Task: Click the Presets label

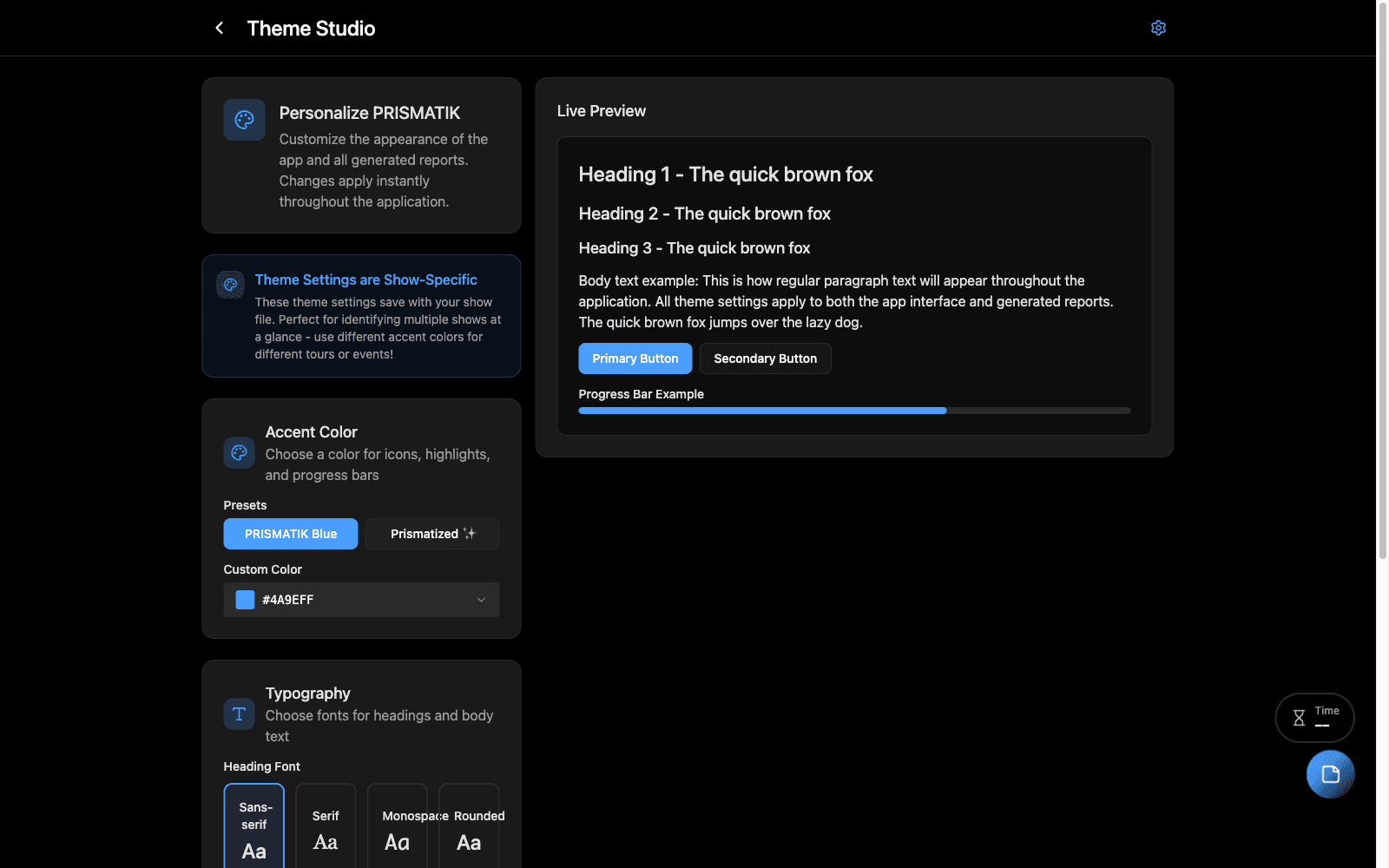Action: point(245,505)
